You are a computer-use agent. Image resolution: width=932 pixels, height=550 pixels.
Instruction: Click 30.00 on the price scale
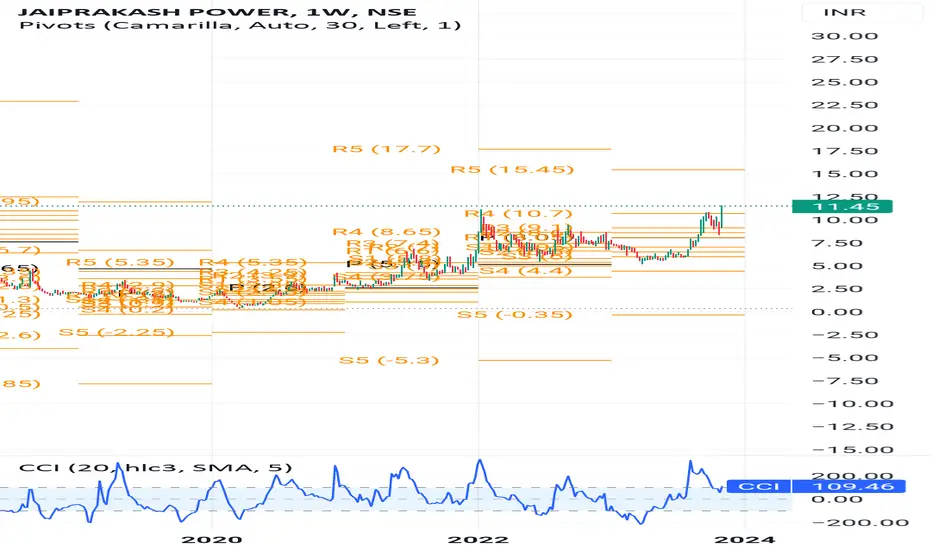845,36
